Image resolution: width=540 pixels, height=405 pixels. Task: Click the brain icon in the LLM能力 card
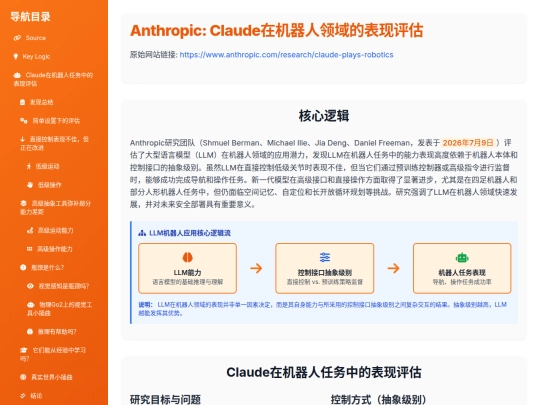[187, 257]
